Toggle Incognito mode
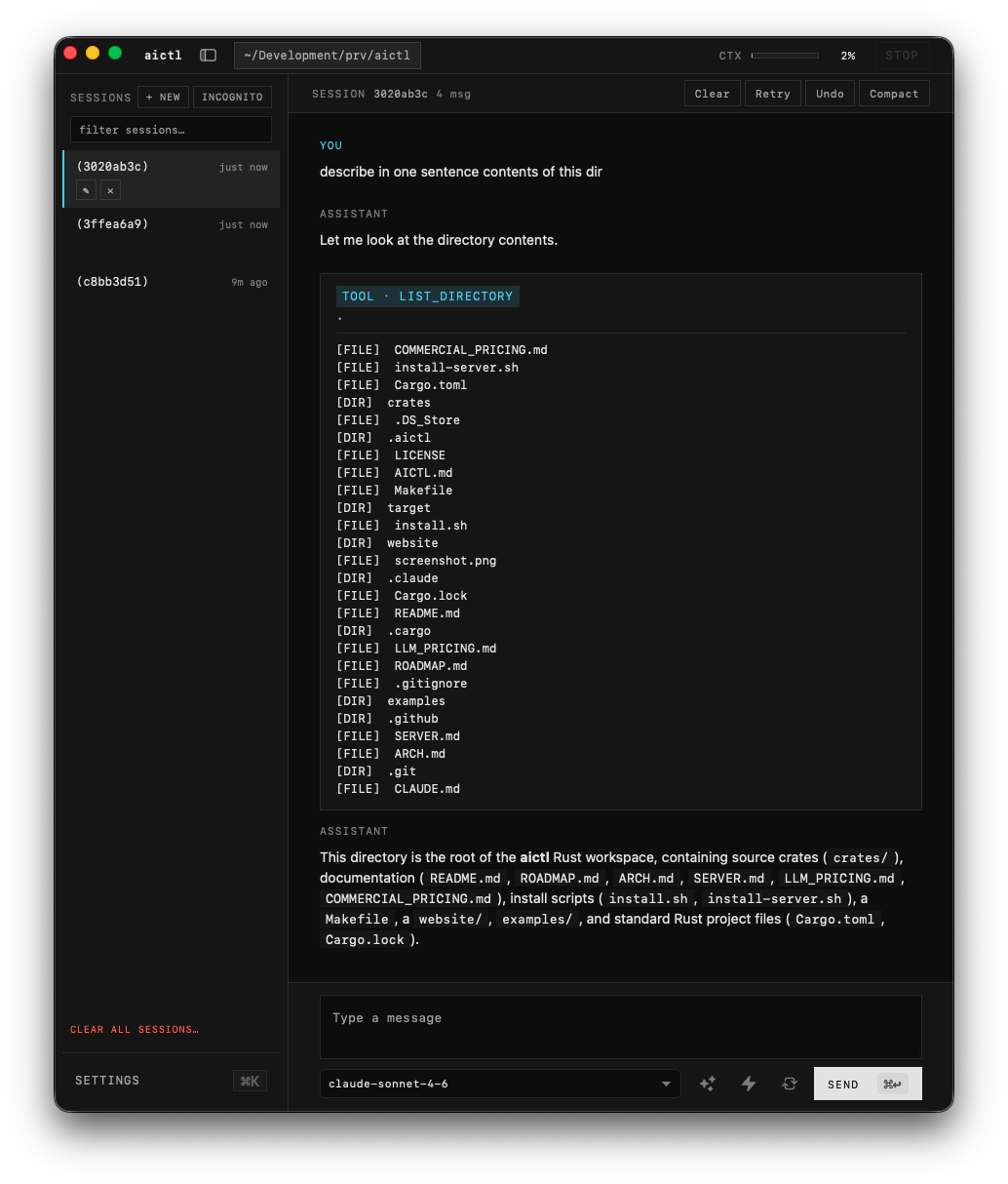Screen dimensions: 1008x1184 232,98
